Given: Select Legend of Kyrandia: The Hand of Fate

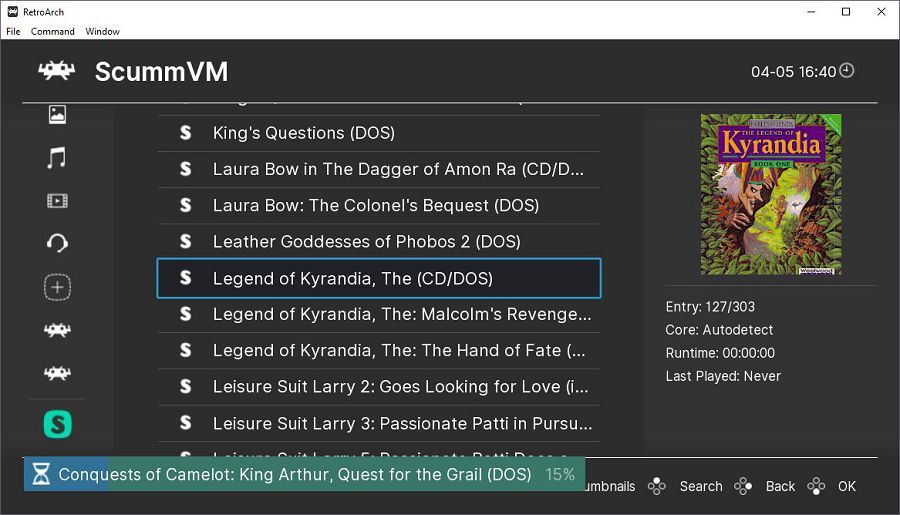Looking at the screenshot, I should [x=379, y=351].
